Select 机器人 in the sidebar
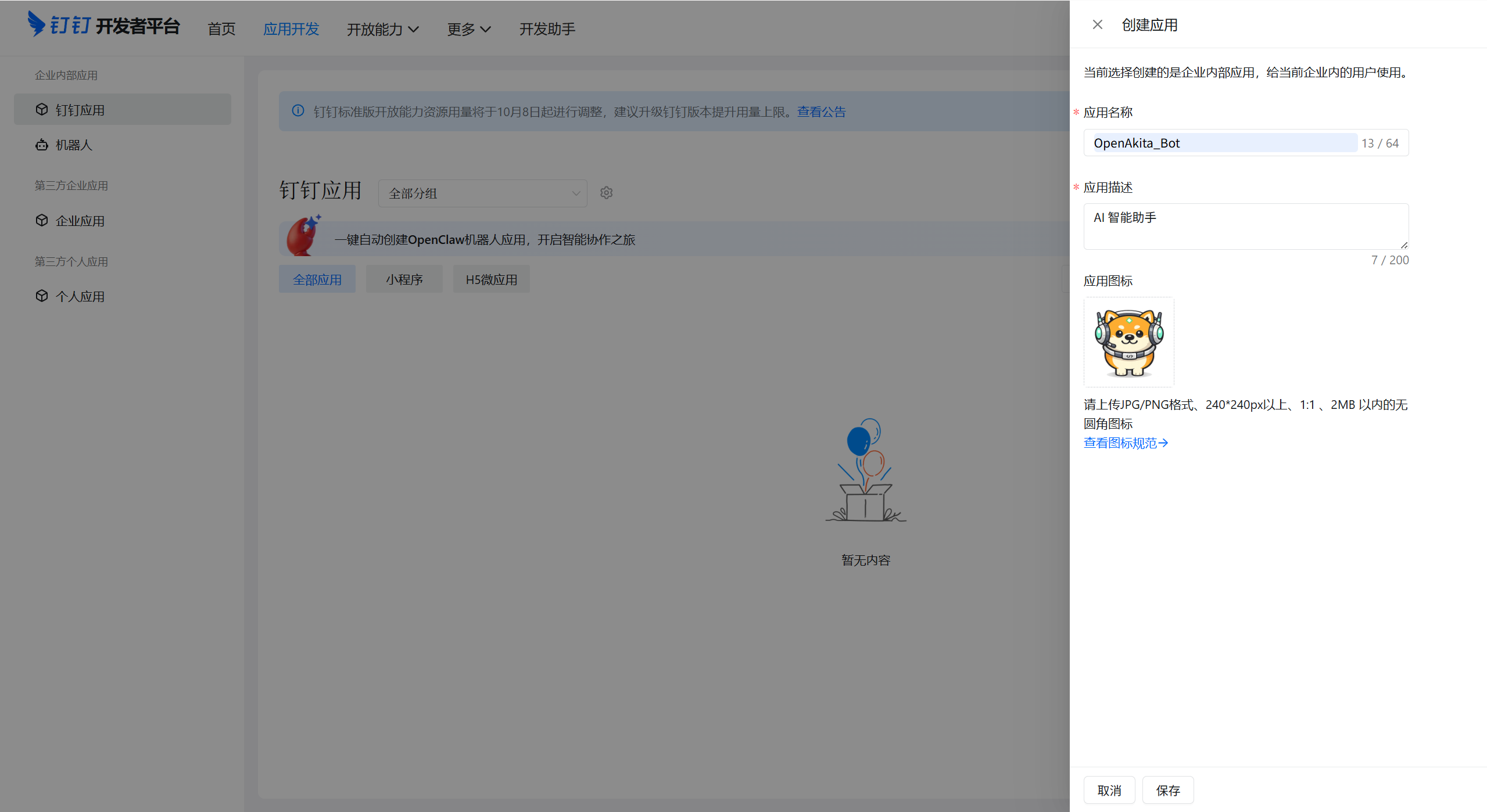1487x812 pixels. [x=123, y=145]
